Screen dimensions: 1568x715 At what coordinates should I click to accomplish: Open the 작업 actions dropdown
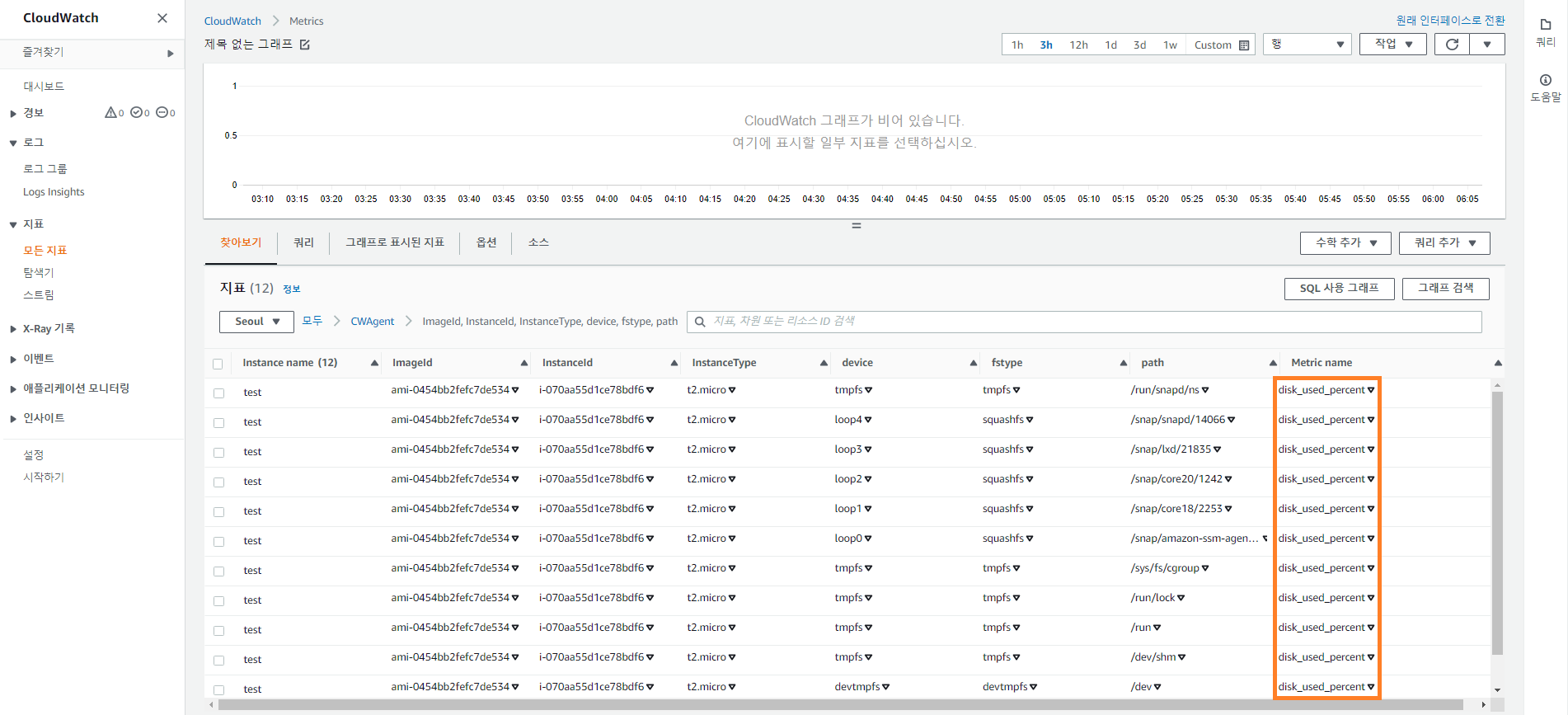(1394, 45)
